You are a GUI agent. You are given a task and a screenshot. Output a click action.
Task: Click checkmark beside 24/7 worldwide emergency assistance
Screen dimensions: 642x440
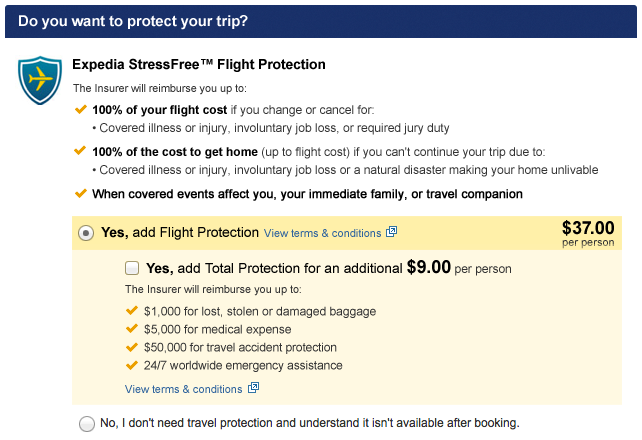(131, 365)
